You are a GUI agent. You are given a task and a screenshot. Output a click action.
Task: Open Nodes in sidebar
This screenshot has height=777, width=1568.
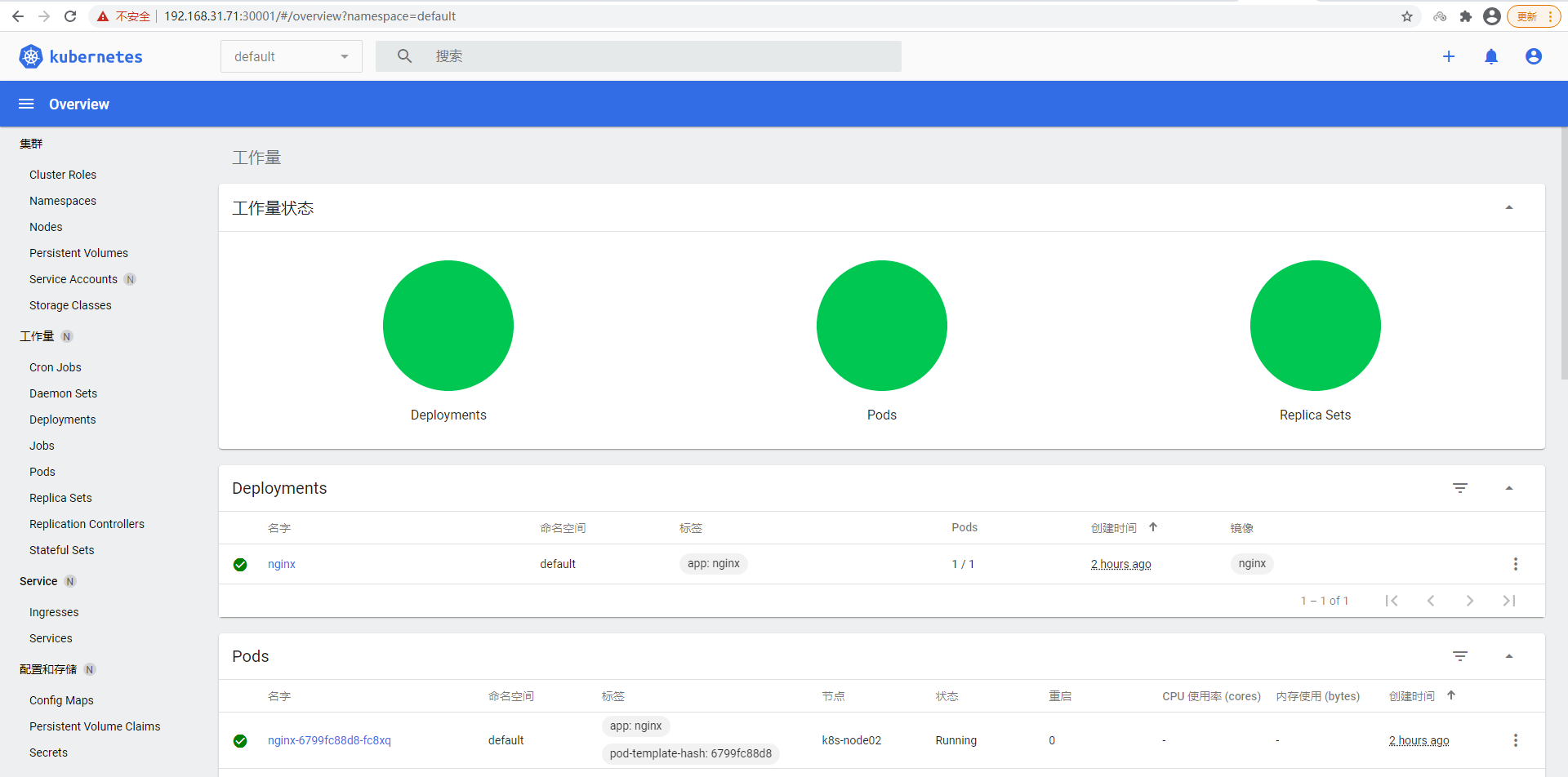(46, 227)
